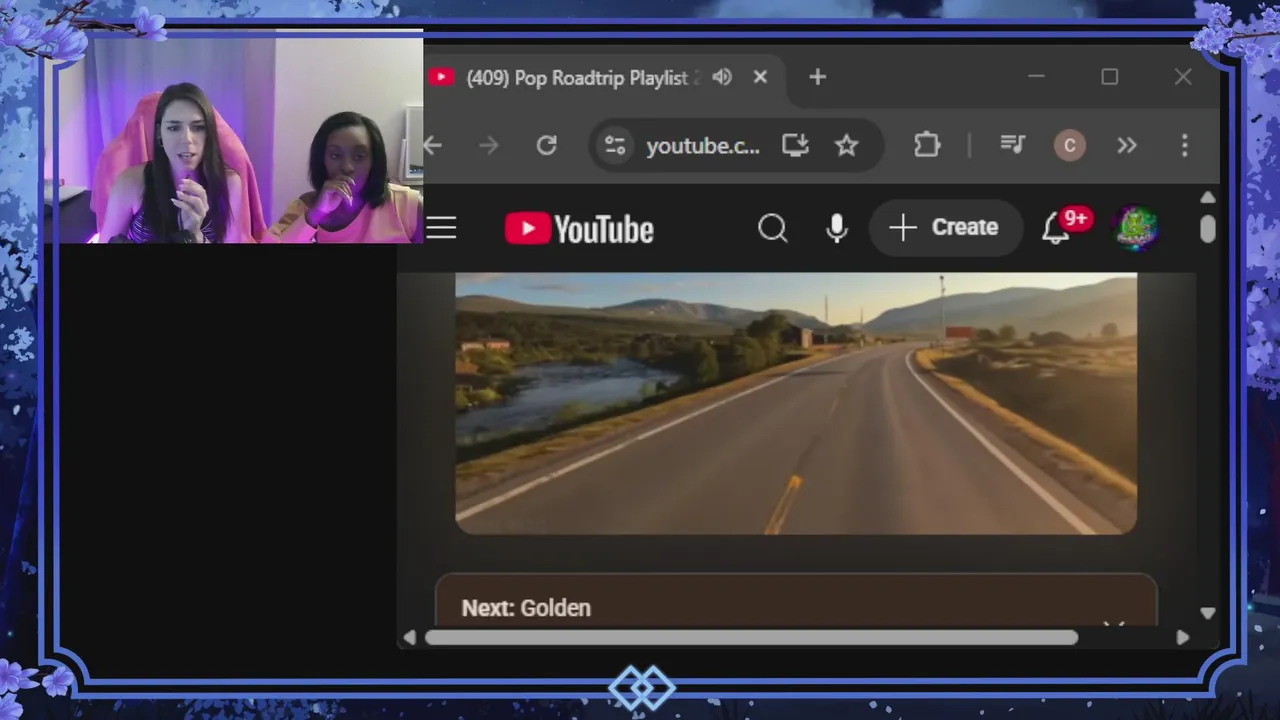Focus the youtube.com address bar
Viewport: 1280px width, 720px height.
coord(702,146)
